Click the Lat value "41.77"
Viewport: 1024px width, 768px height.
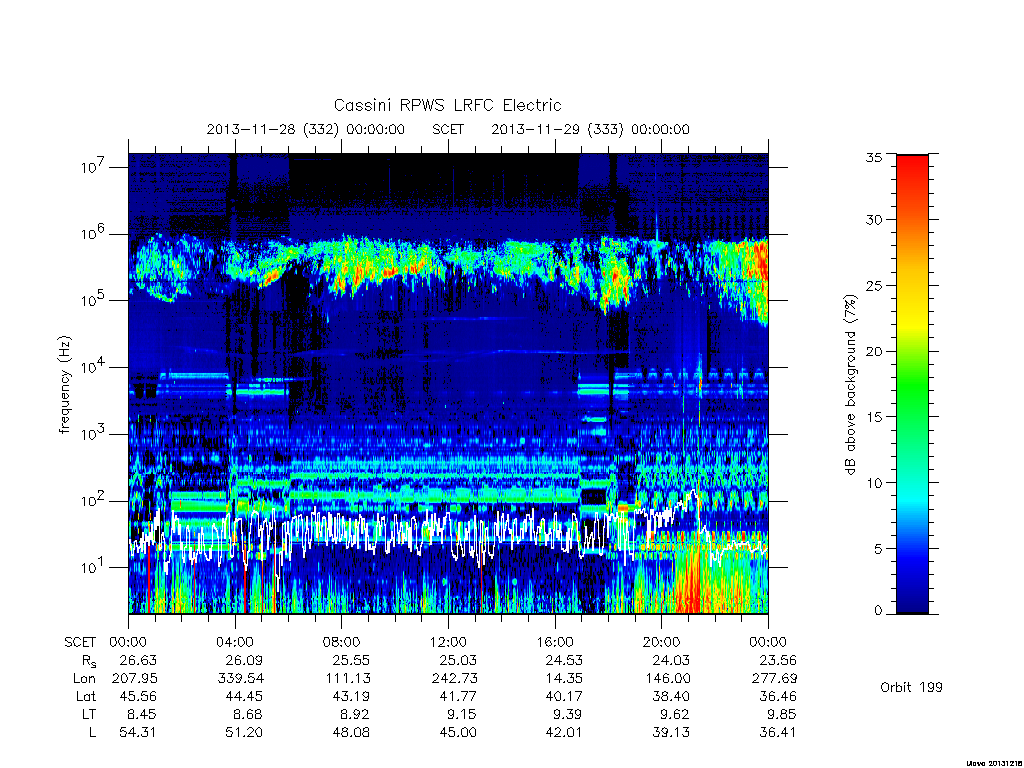click(x=458, y=696)
